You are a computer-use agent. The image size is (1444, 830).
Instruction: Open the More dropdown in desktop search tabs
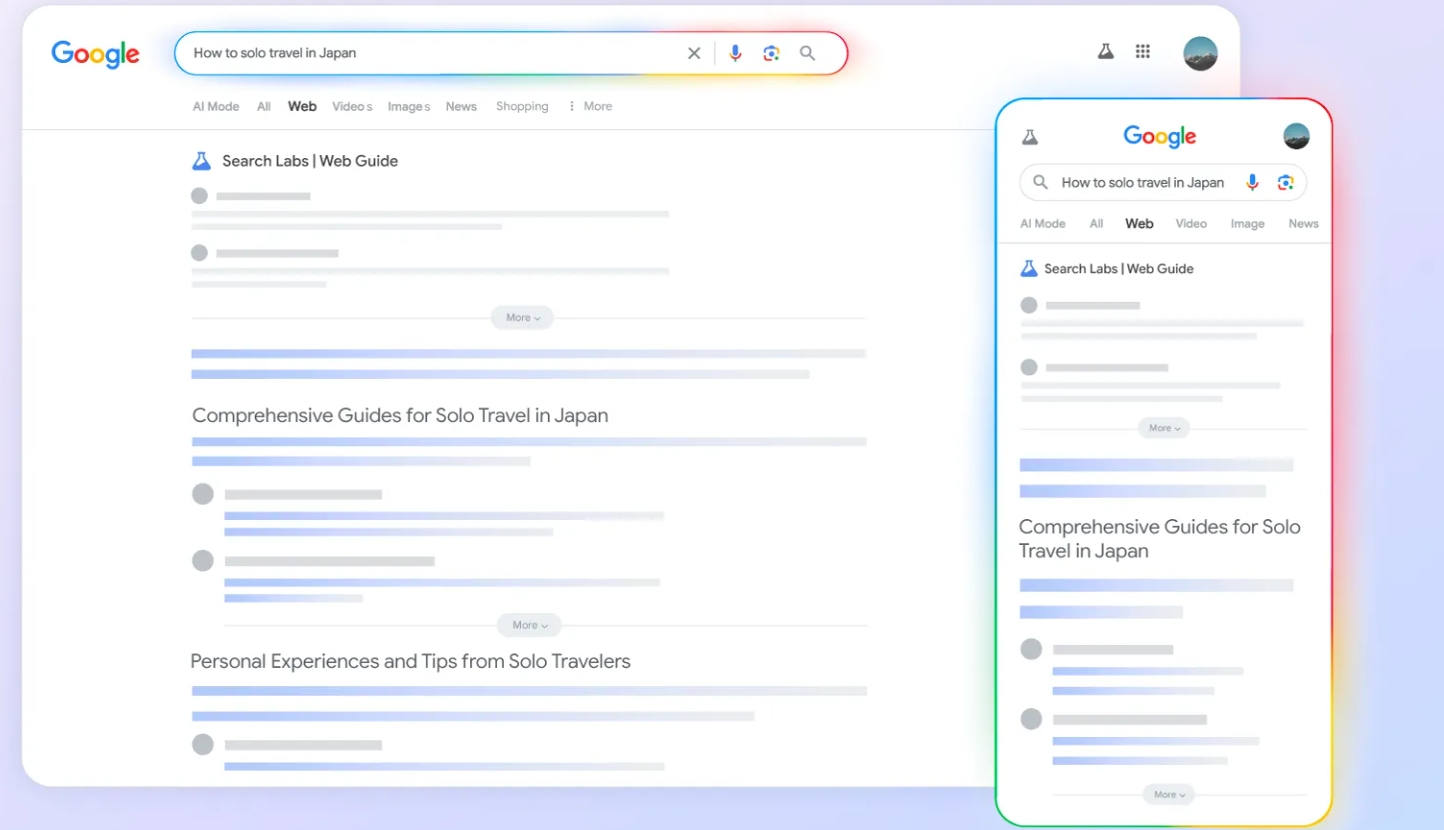pos(590,106)
